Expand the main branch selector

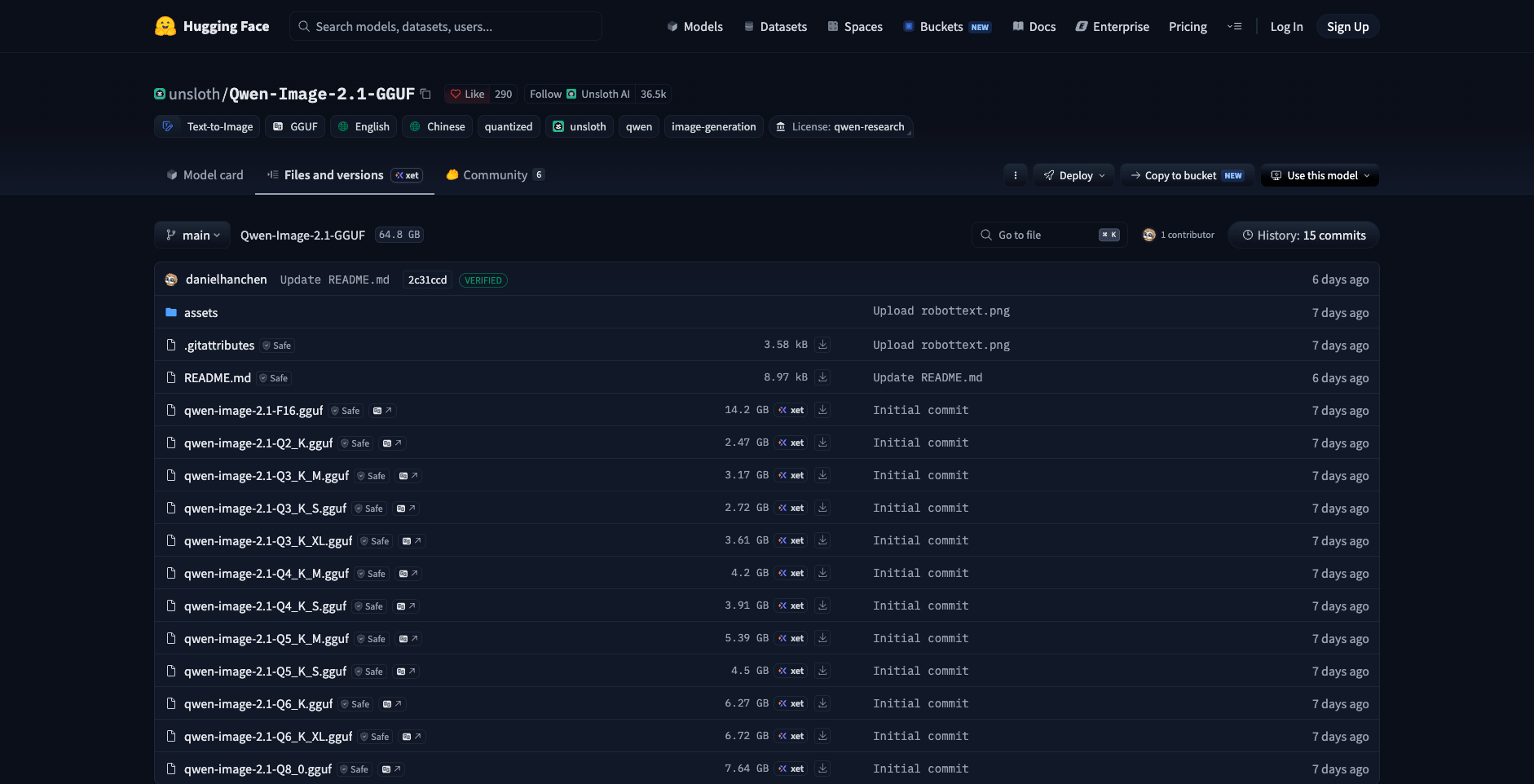pos(192,235)
